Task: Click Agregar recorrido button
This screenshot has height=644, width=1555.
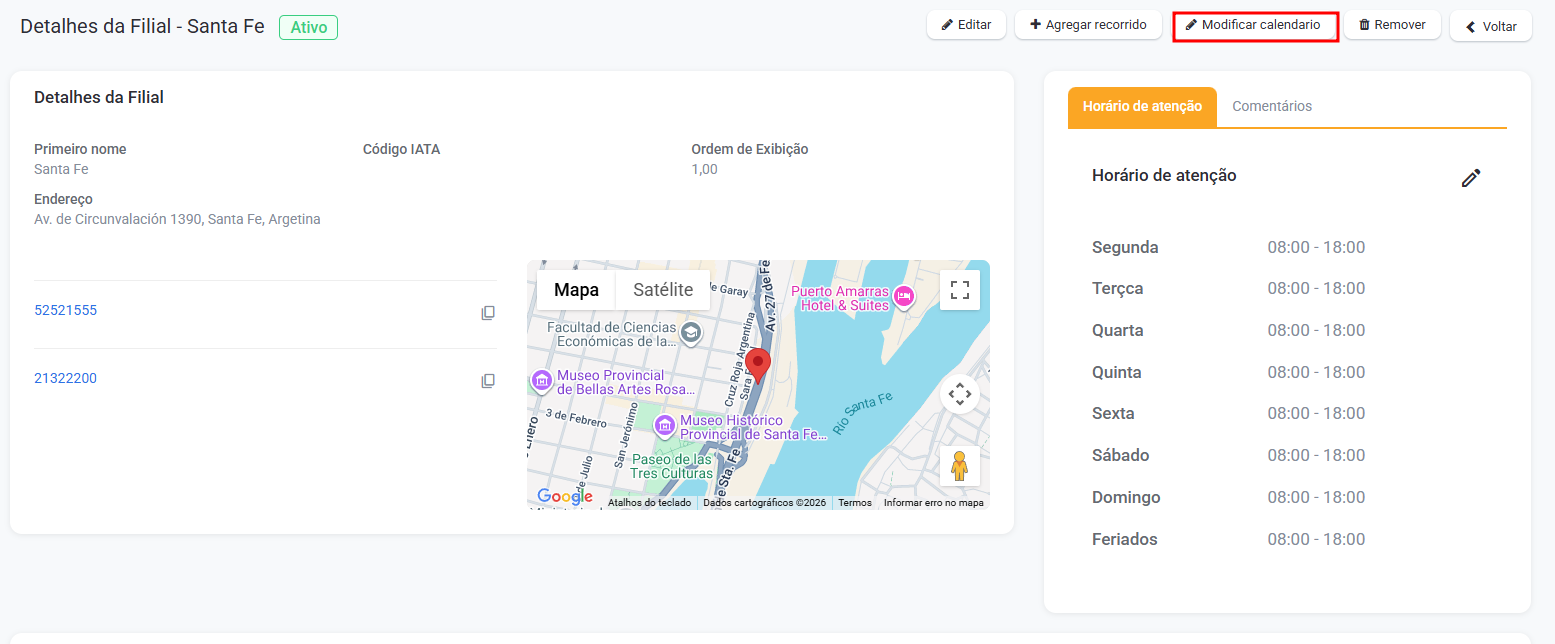Action: (1088, 25)
